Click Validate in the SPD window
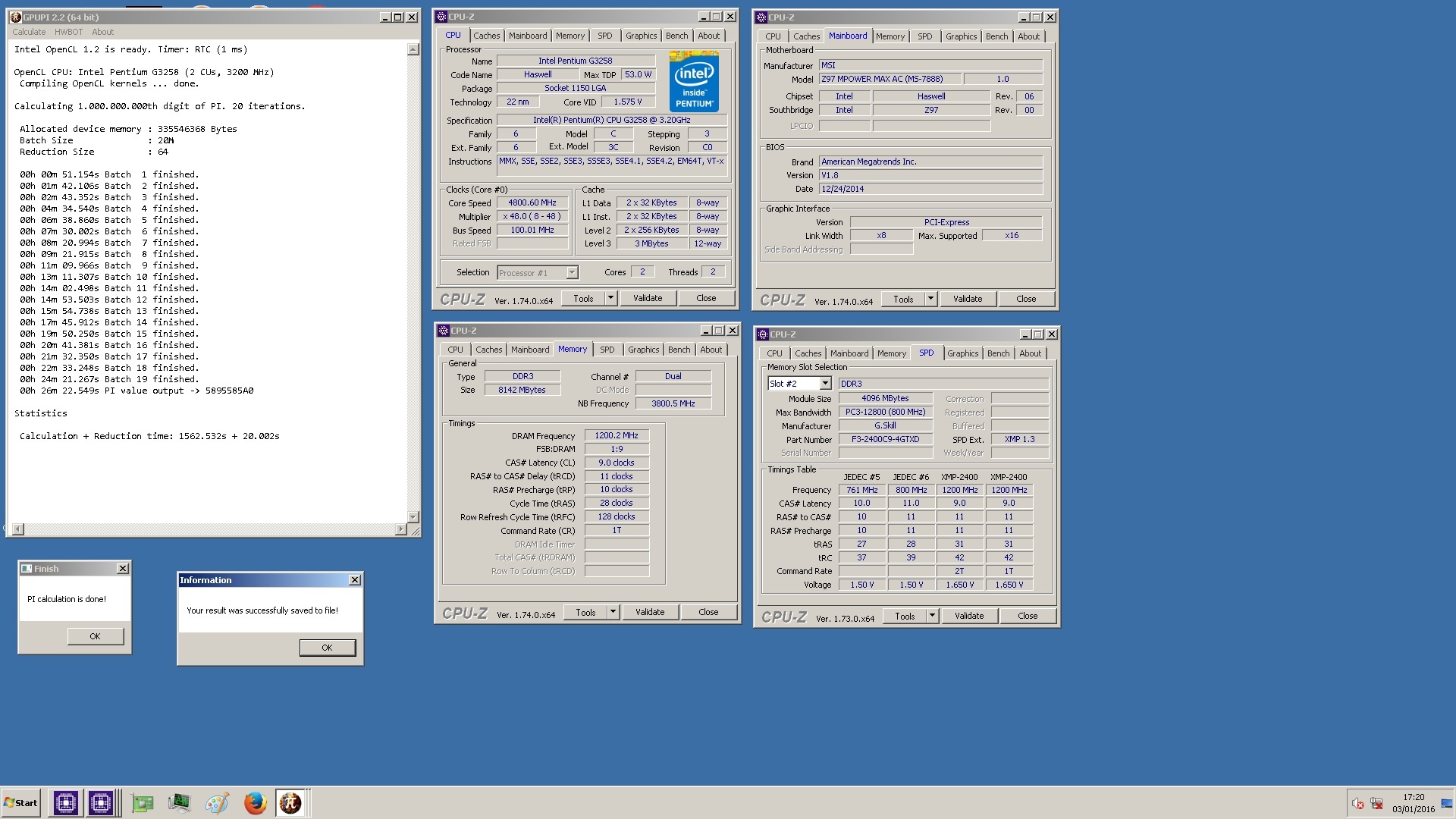The height and width of the screenshot is (819, 1456). 969,616
